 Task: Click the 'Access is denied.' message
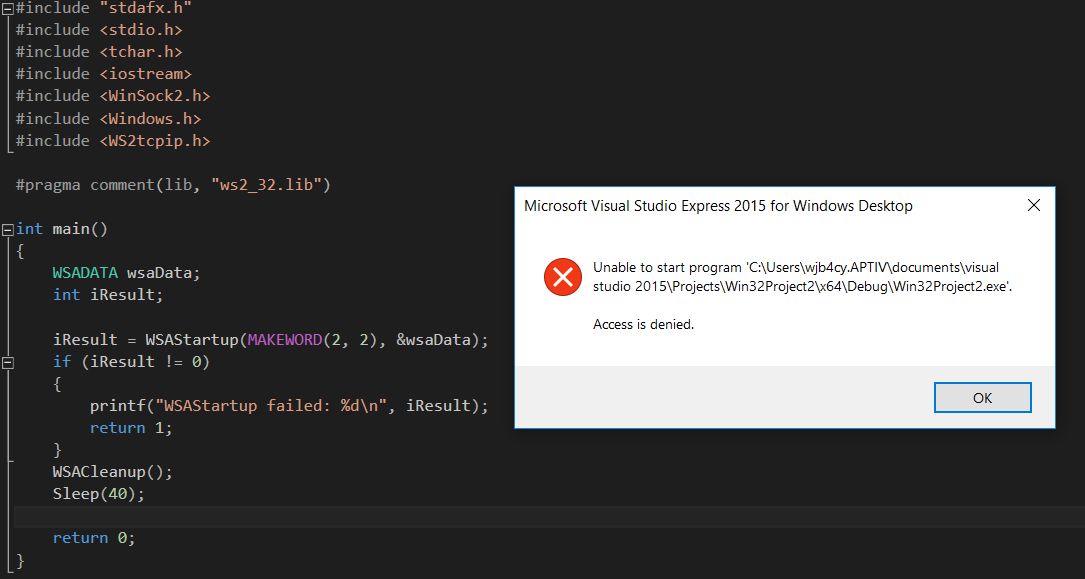click(x=643, y=324)
